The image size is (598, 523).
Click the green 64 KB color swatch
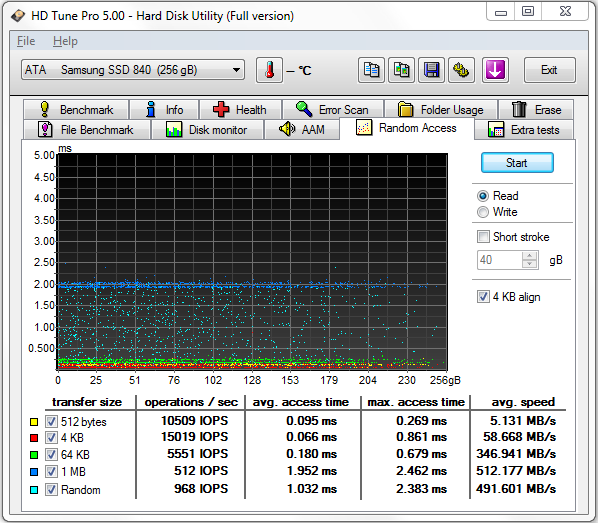[34, 455]
